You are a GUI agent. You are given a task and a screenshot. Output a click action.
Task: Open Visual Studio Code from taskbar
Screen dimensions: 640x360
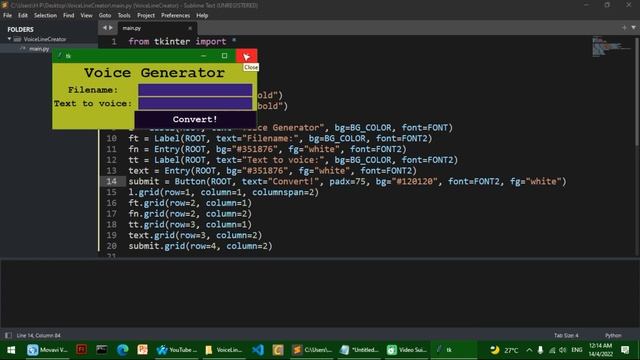(258, 350)
